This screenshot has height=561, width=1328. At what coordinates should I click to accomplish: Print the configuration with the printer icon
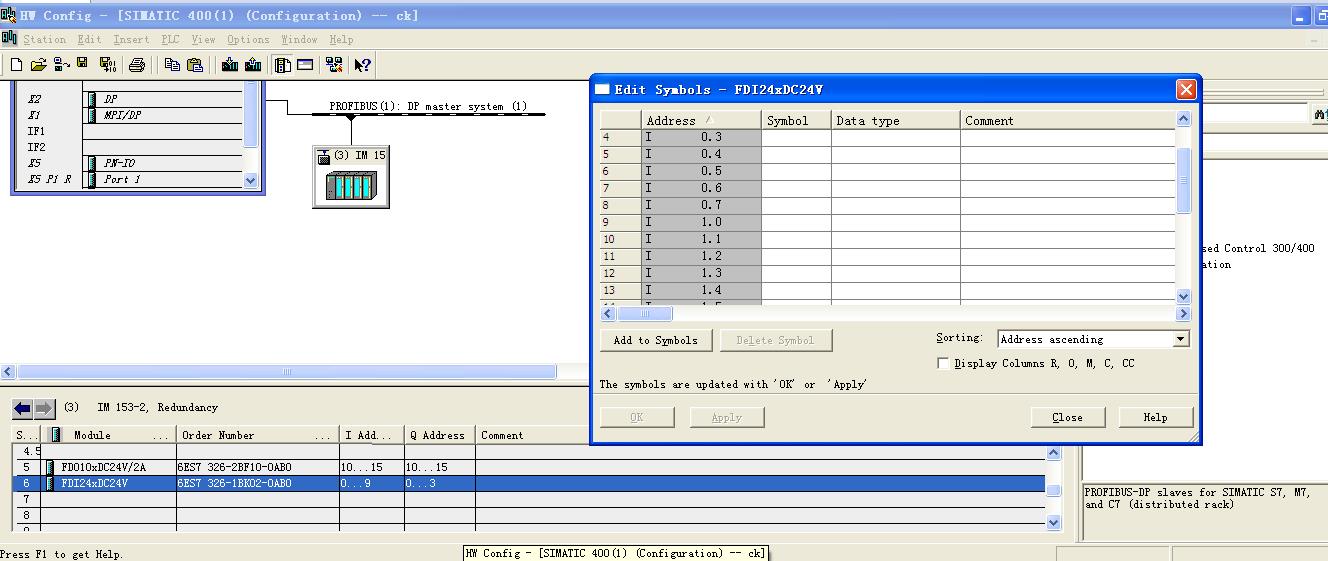tap(137, 65)
